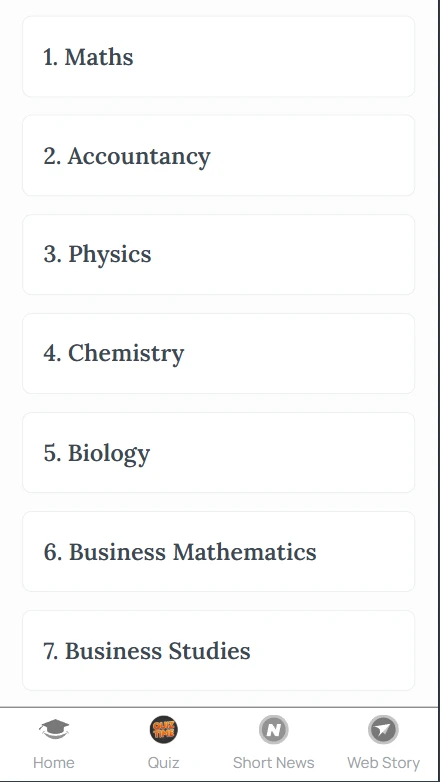The height and width of the screenshot is (782, 440).
Task: Tap the Home graduation cap icon
Action: [x=54, y=730]
